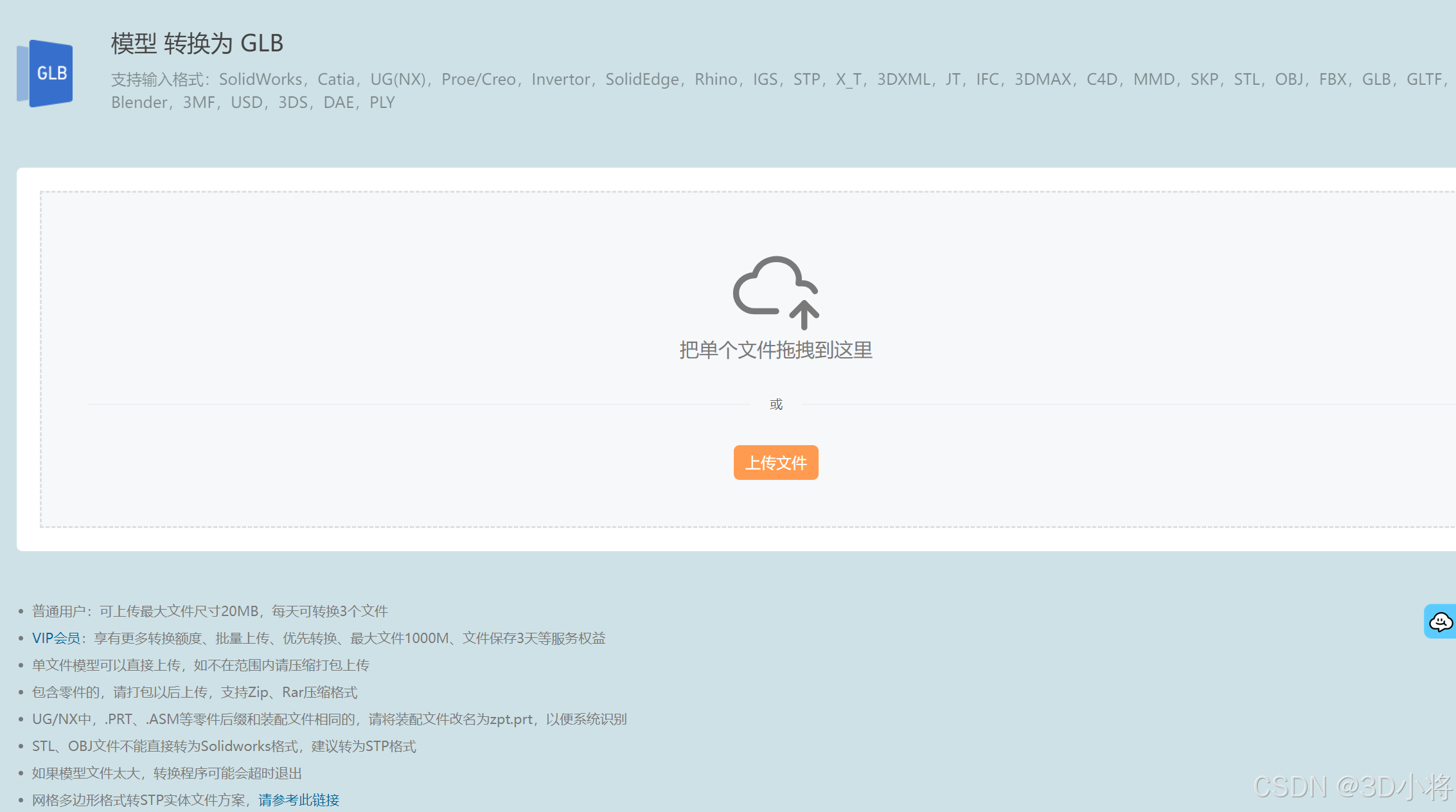Click the VIP benefits description text
The height and width of the screenshot is (812, 1456).
tap(350, 638)
